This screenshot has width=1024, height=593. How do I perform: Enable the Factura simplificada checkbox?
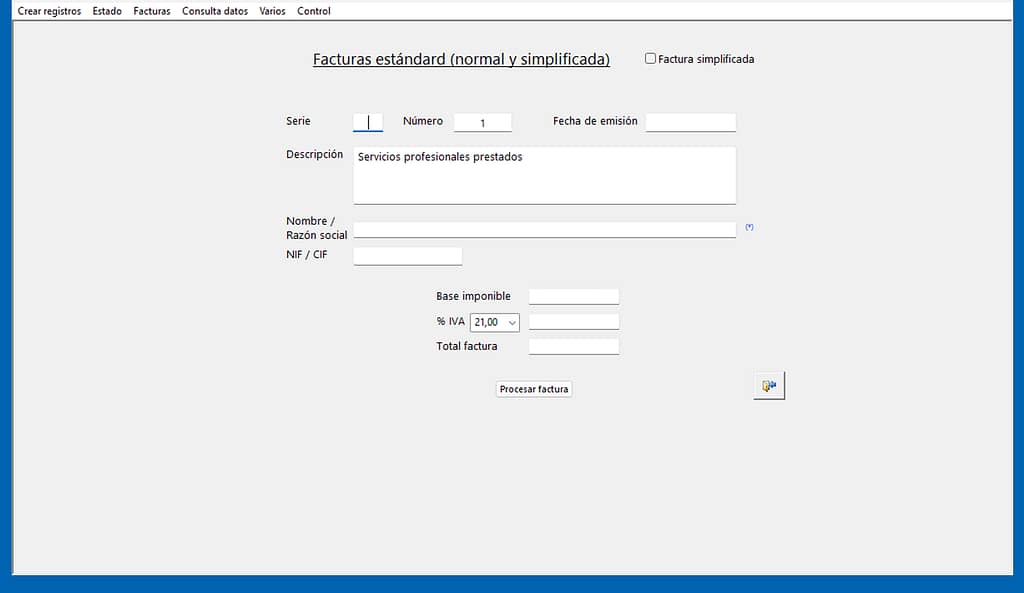pyautogui.click(x=650, y=59)
